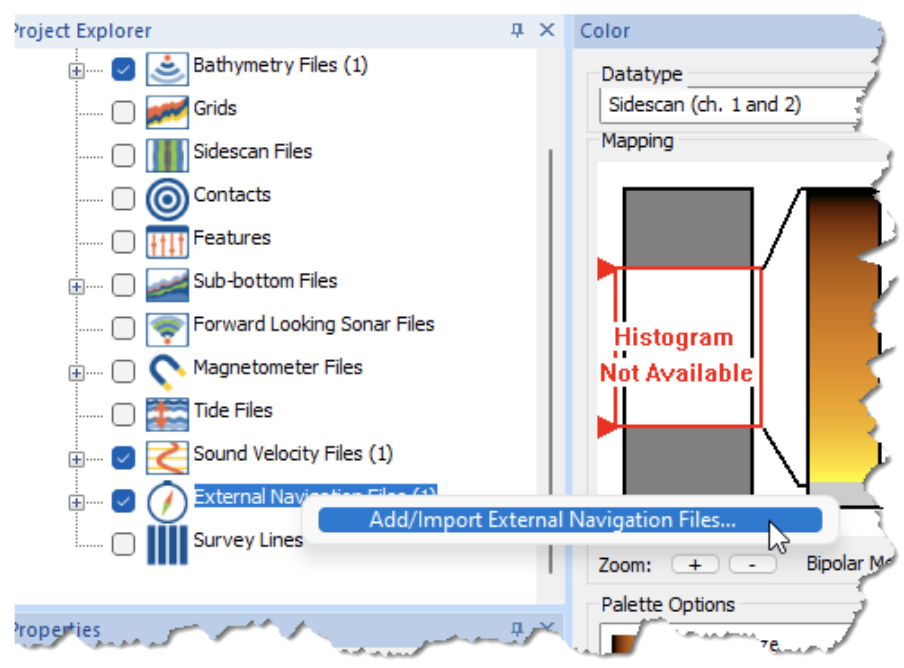Pin the Project Explorer panel

[x=517, y=30]
